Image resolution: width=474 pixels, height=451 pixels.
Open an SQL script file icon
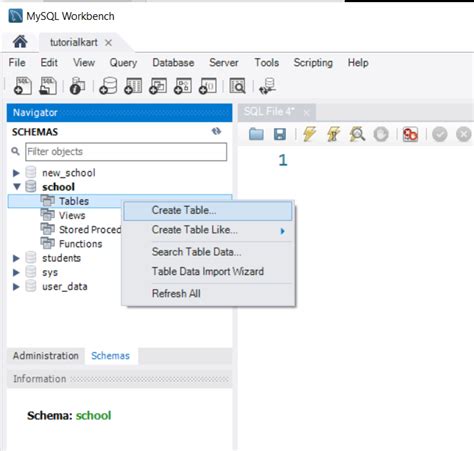pyautogui.click(x=48, y=86)
